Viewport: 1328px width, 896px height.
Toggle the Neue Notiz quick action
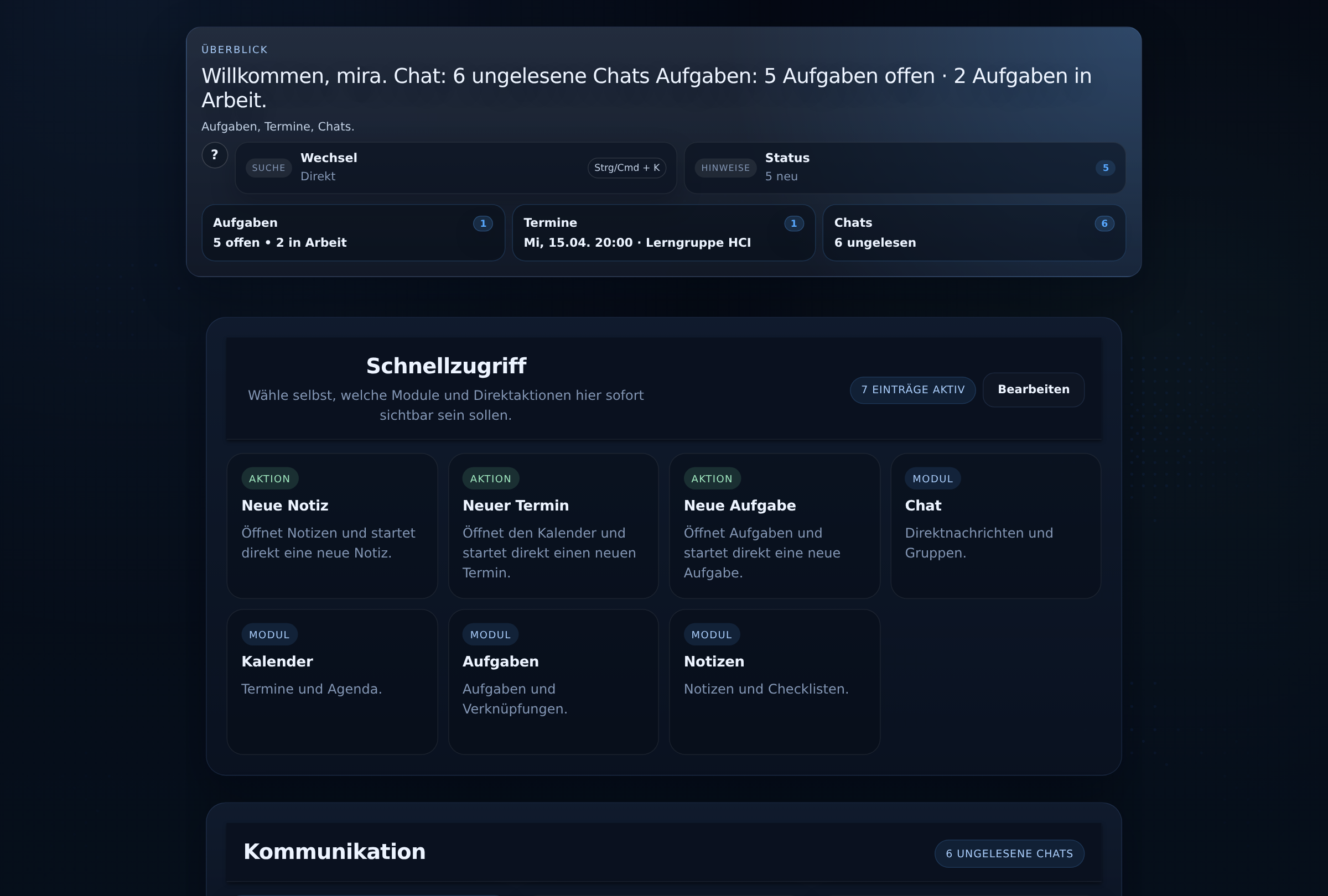pos(332,525)
